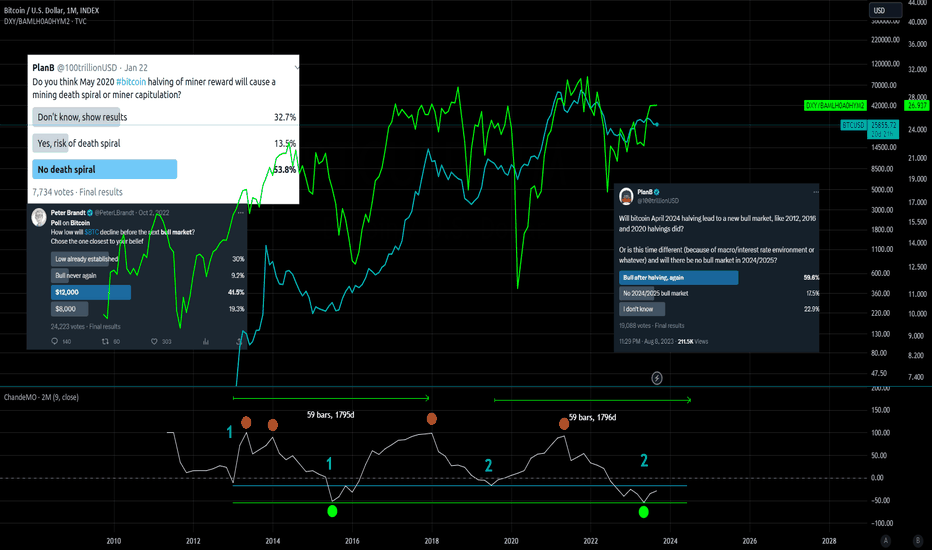Click the 59.6% poll result value
The height and width of the screenshot is (550, 932).
coord(811,278)
